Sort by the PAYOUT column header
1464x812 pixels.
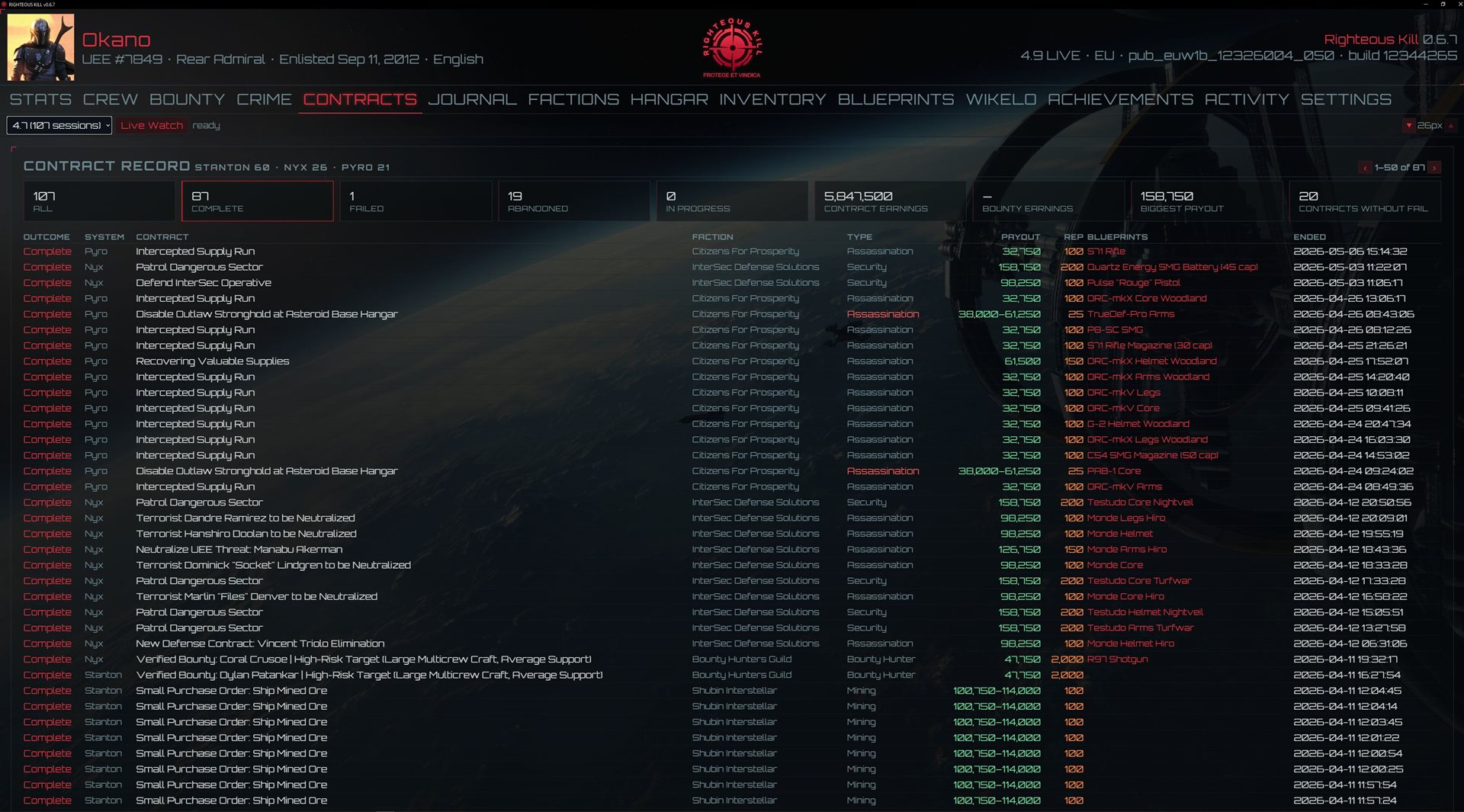pyautogui.click(x=1020, y=237)
